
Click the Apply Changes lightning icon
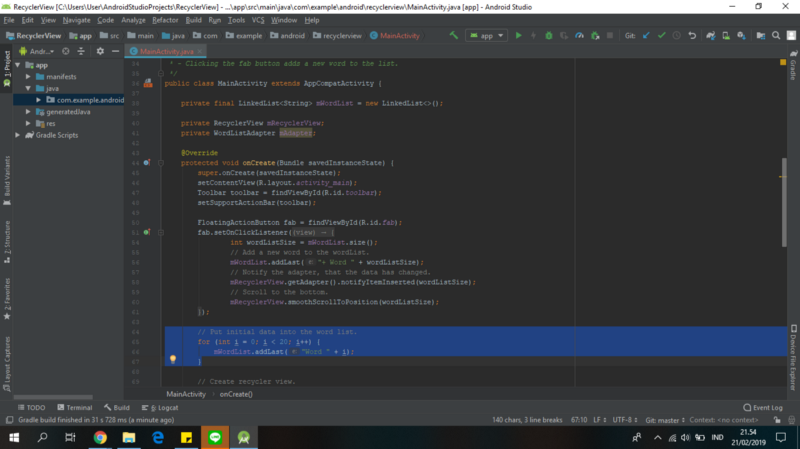pyautogui.click(x=534, y=35)
